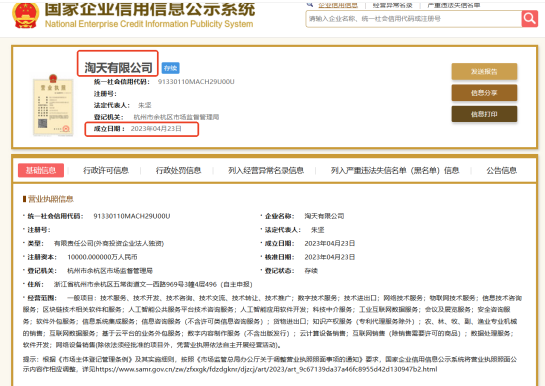Click the 成立日期 value in 营业执照信息
The height and width of the screenshot is (386, 545).
(330, 243)
